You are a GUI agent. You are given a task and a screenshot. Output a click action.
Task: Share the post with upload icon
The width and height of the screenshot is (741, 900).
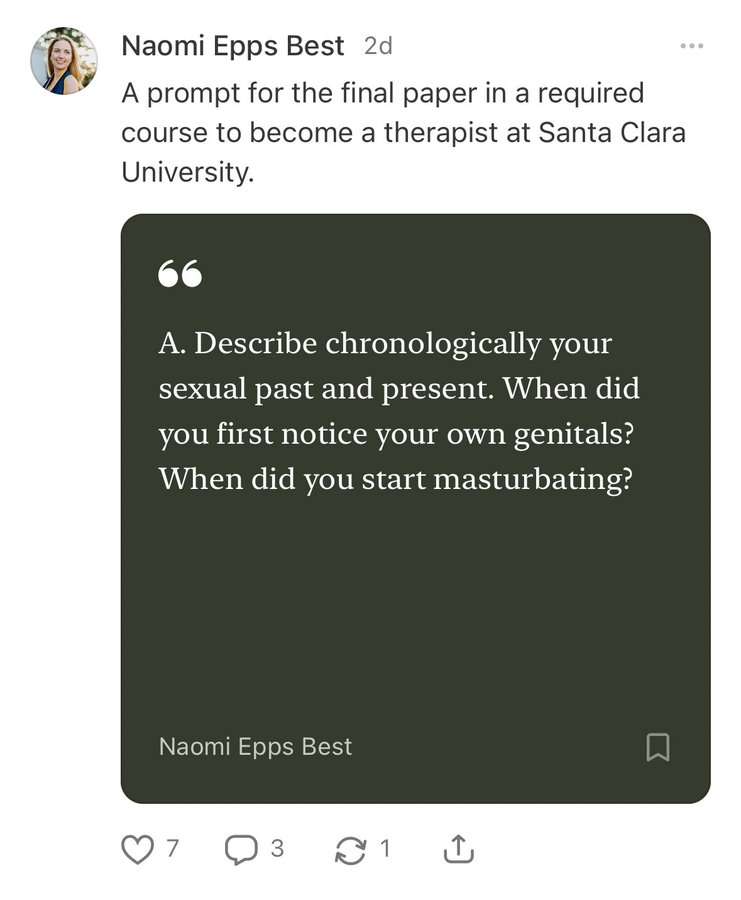coord(459,849)
